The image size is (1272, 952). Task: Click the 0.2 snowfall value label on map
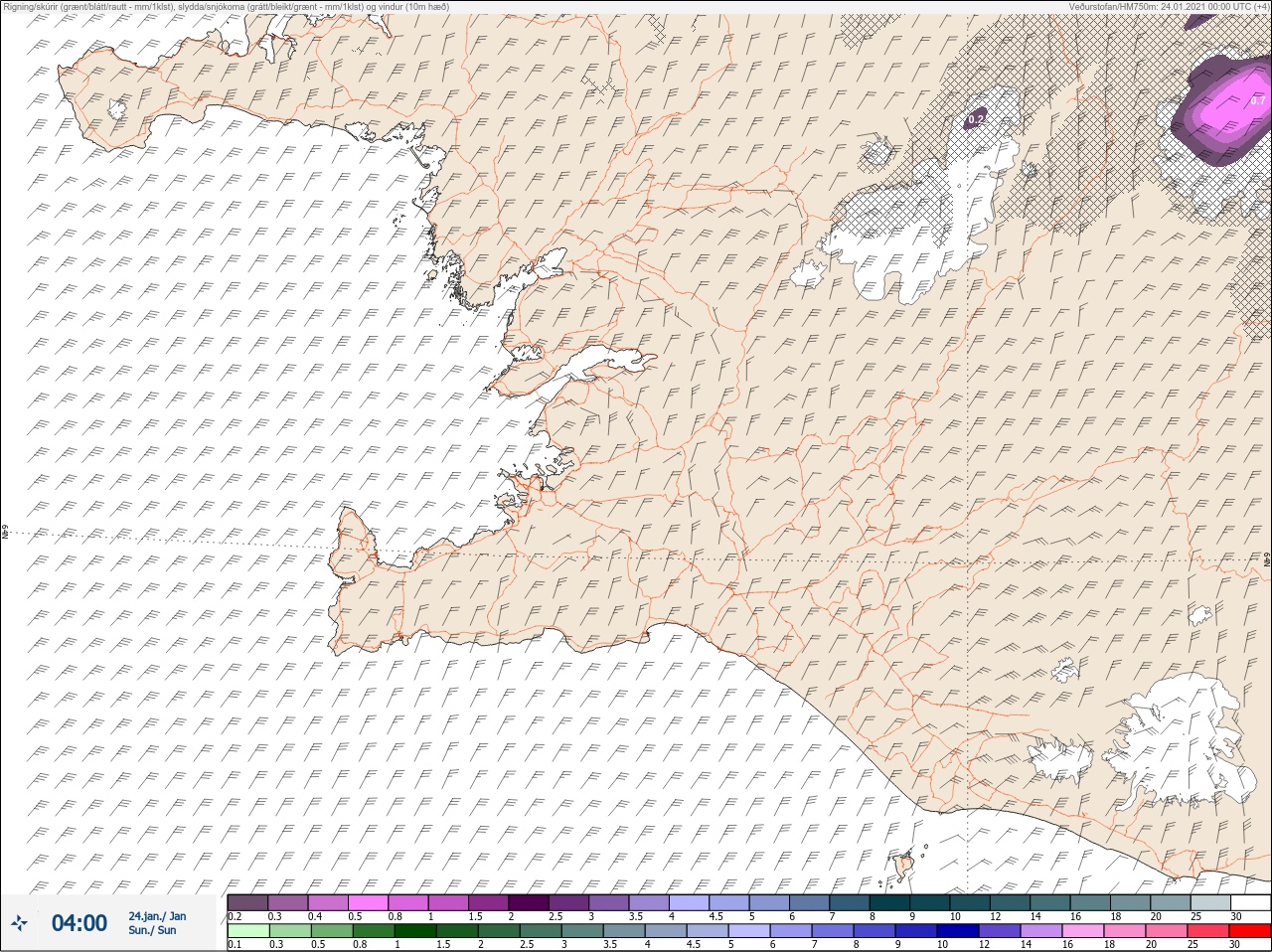point(976,119)
